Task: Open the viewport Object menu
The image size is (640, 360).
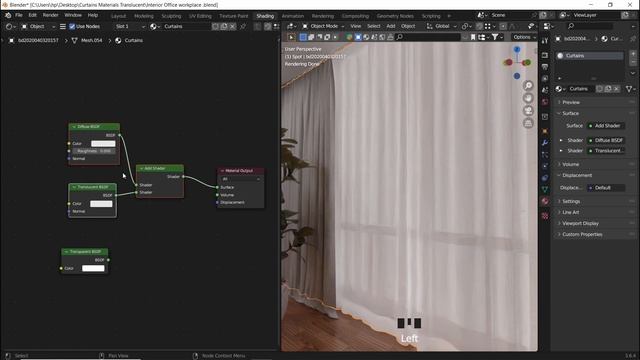Action: coord(408,26)
